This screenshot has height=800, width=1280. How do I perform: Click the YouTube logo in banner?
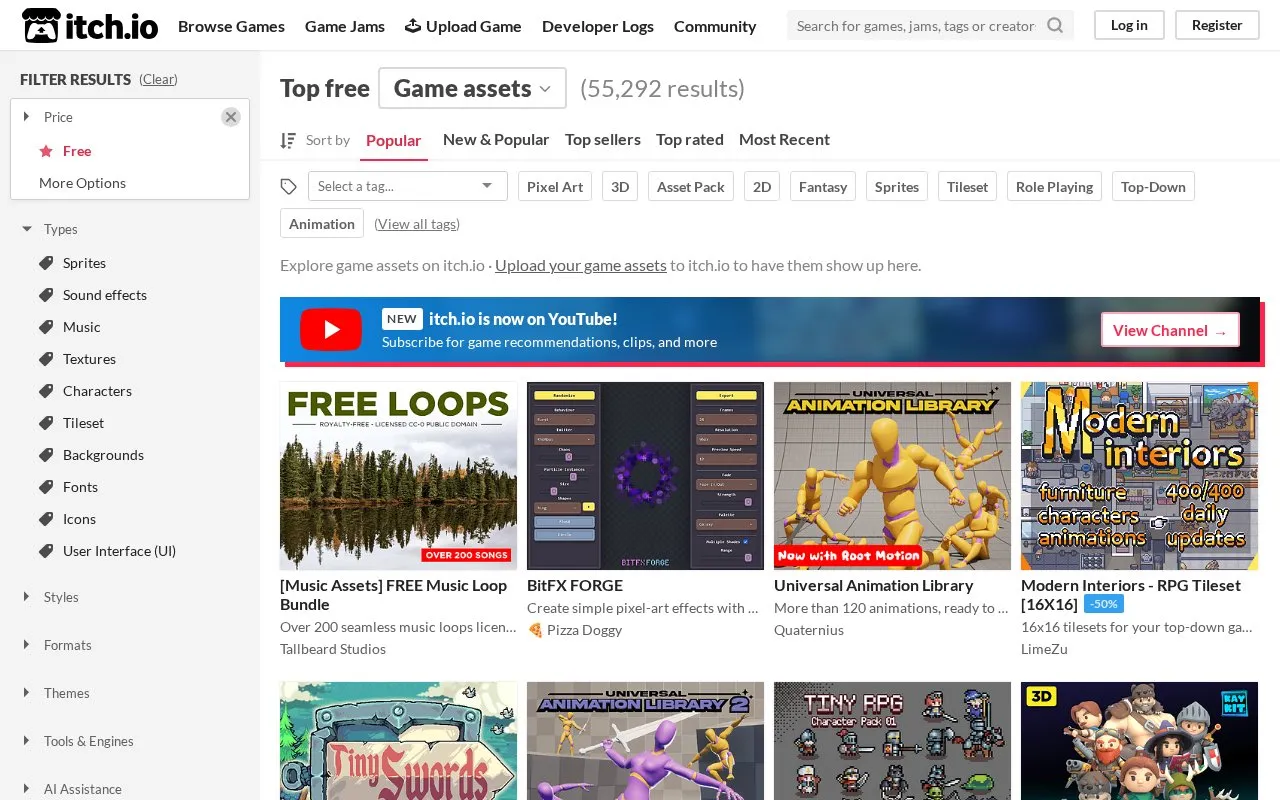click(331, 329)
